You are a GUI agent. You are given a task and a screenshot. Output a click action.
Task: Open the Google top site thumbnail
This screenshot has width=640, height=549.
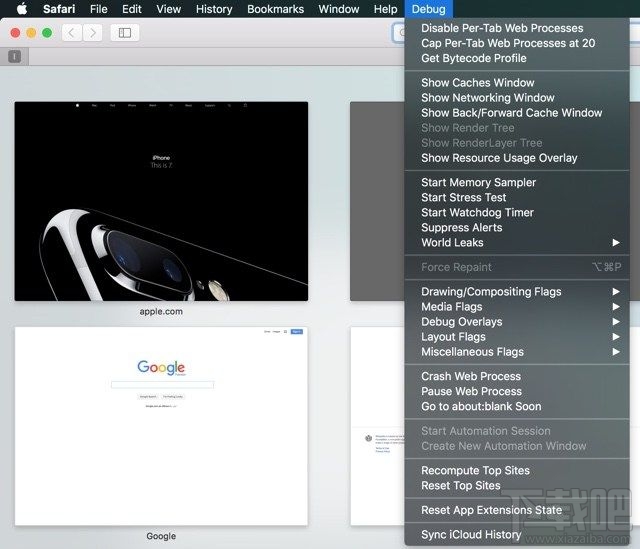point(161,425)
